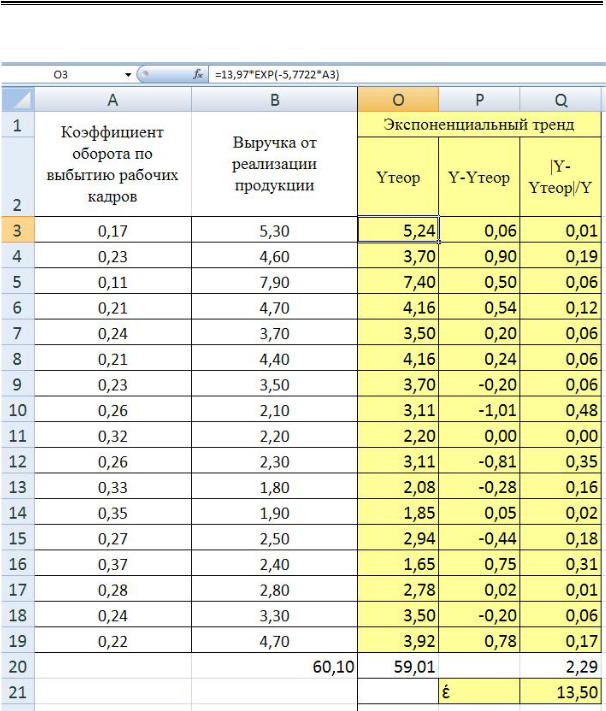Click the formula bar with EXP formula

click(406, 75)
